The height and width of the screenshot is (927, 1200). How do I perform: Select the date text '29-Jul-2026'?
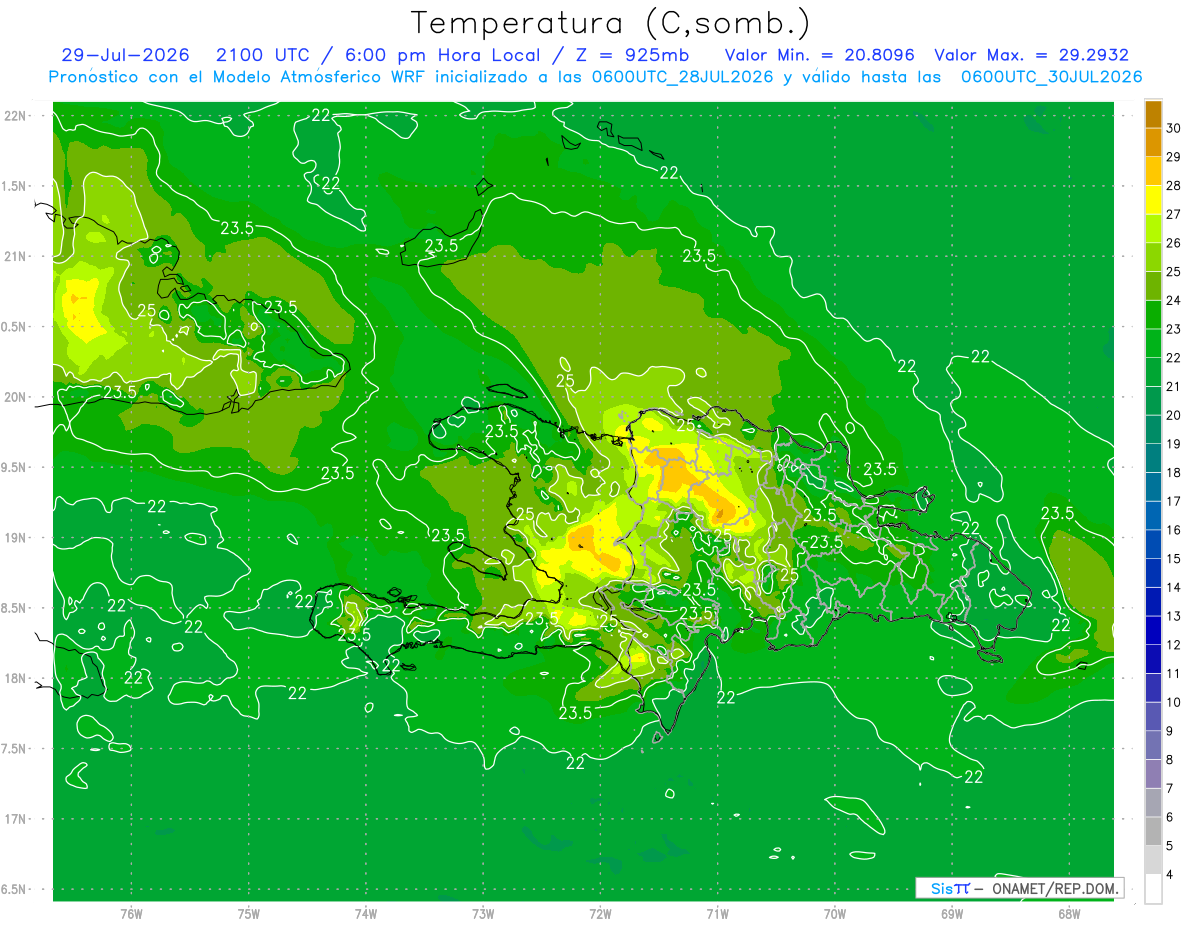126,55
